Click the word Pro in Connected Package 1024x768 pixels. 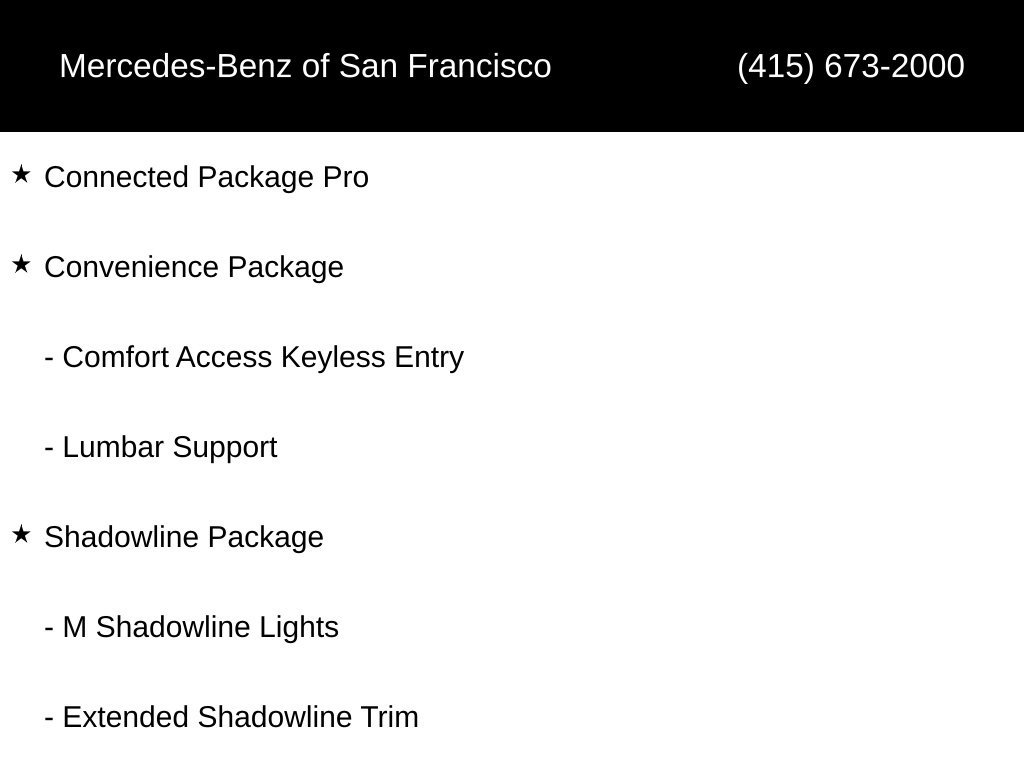click(x=345, y=177)
